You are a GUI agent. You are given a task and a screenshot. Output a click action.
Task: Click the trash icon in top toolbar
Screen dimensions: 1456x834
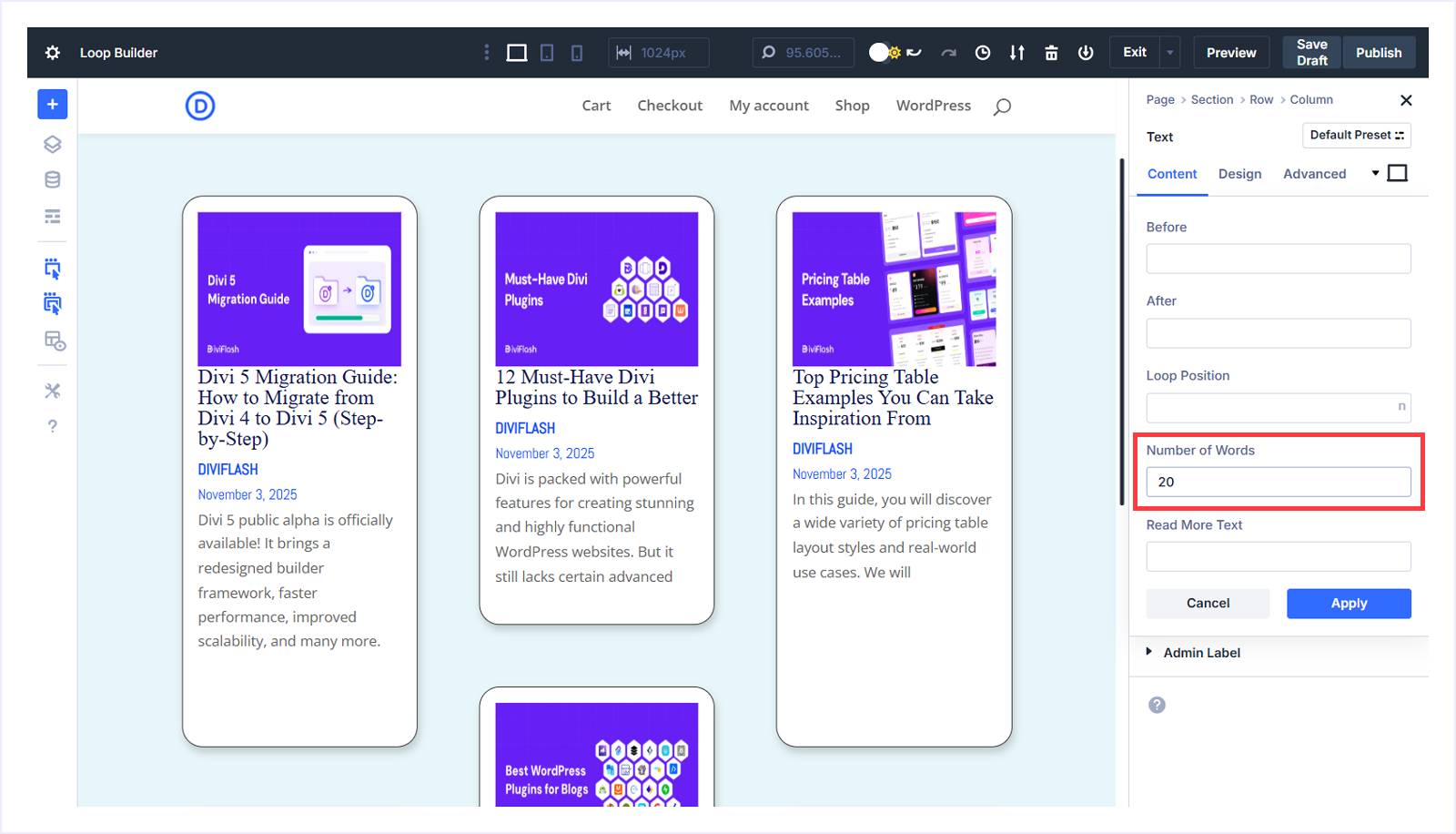tap(1051, 53)
